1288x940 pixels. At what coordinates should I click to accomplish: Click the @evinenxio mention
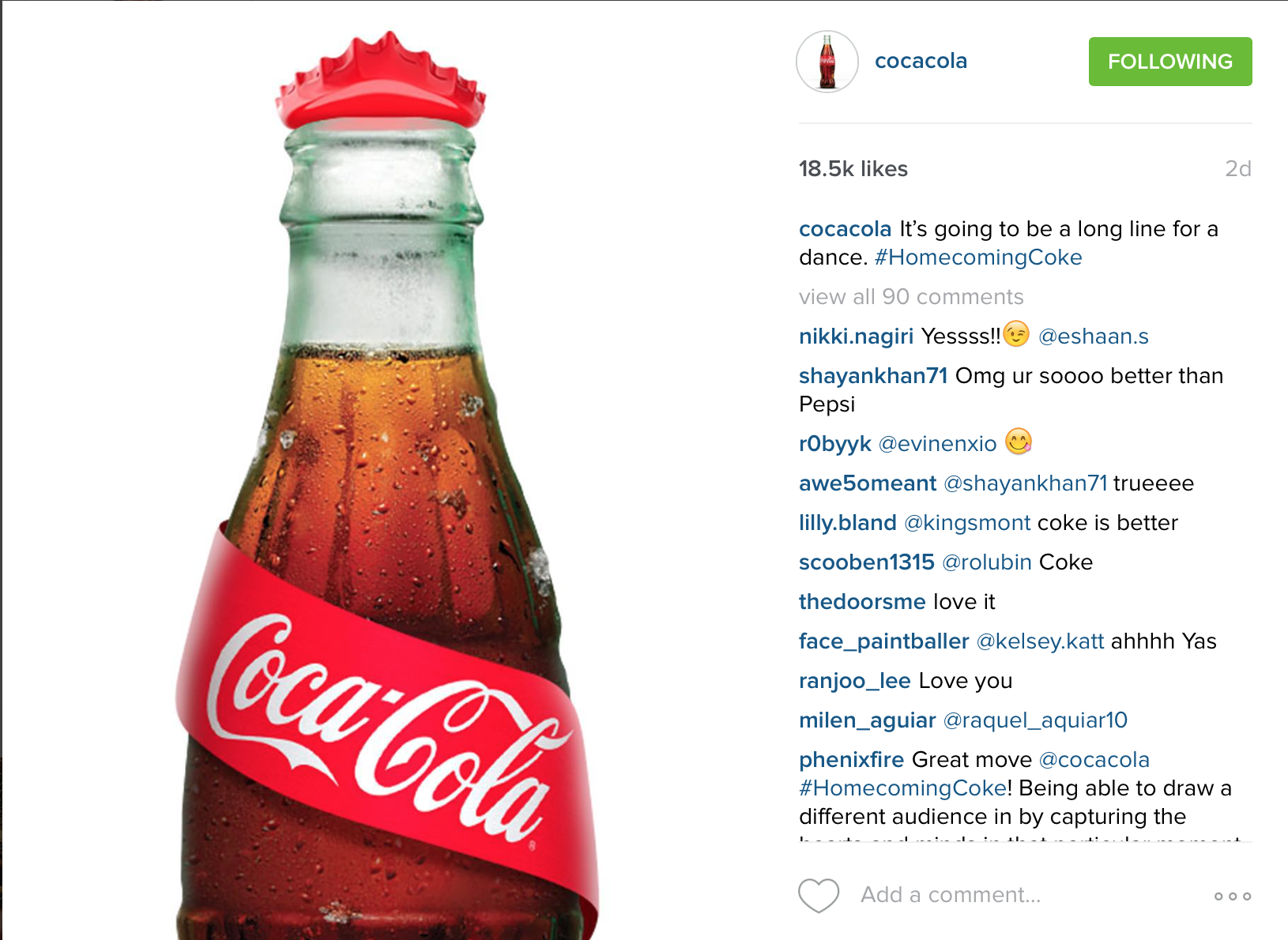937,444
